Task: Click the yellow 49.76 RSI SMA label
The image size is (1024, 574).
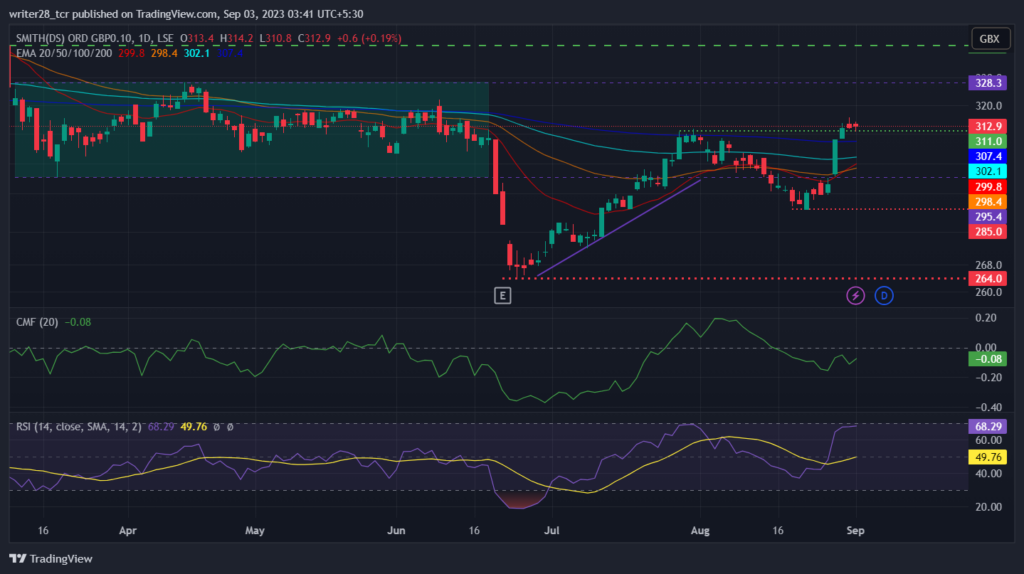Action: coord(987,457)
